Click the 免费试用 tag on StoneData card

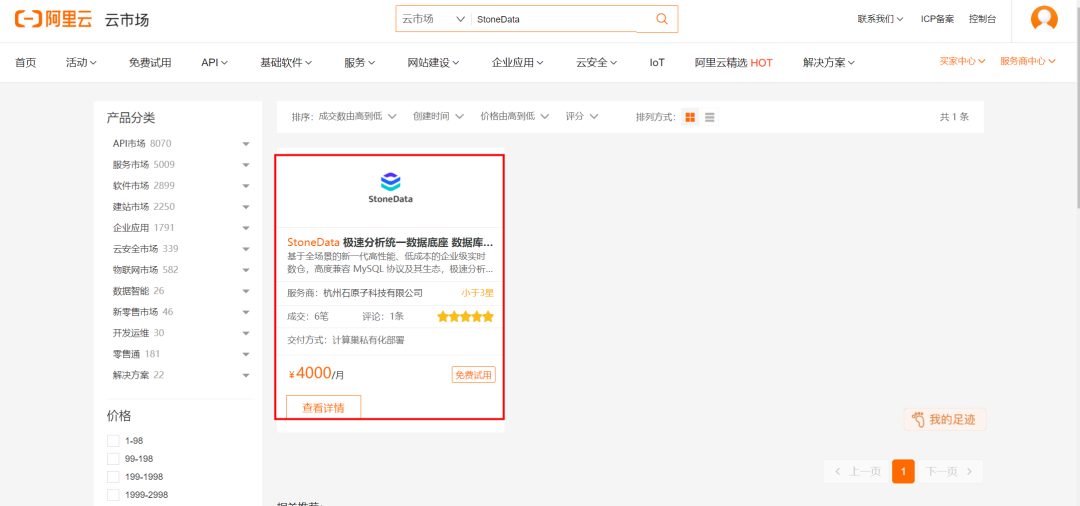click(x=474, y=375)
